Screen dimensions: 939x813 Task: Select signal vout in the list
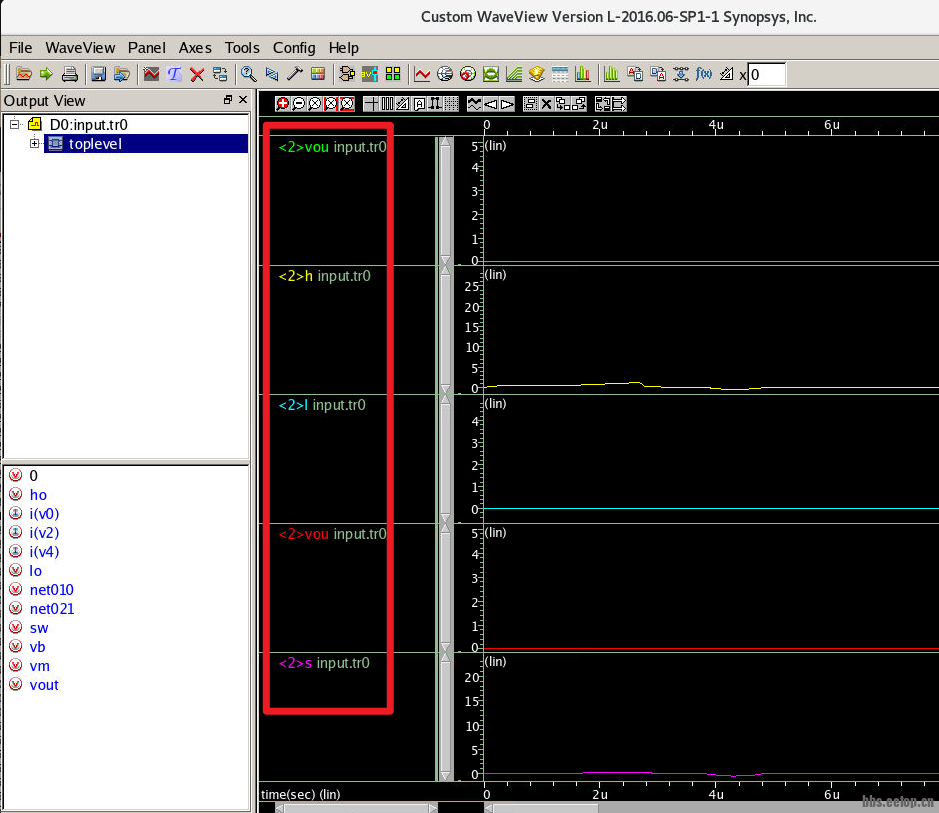click(44, 685)
